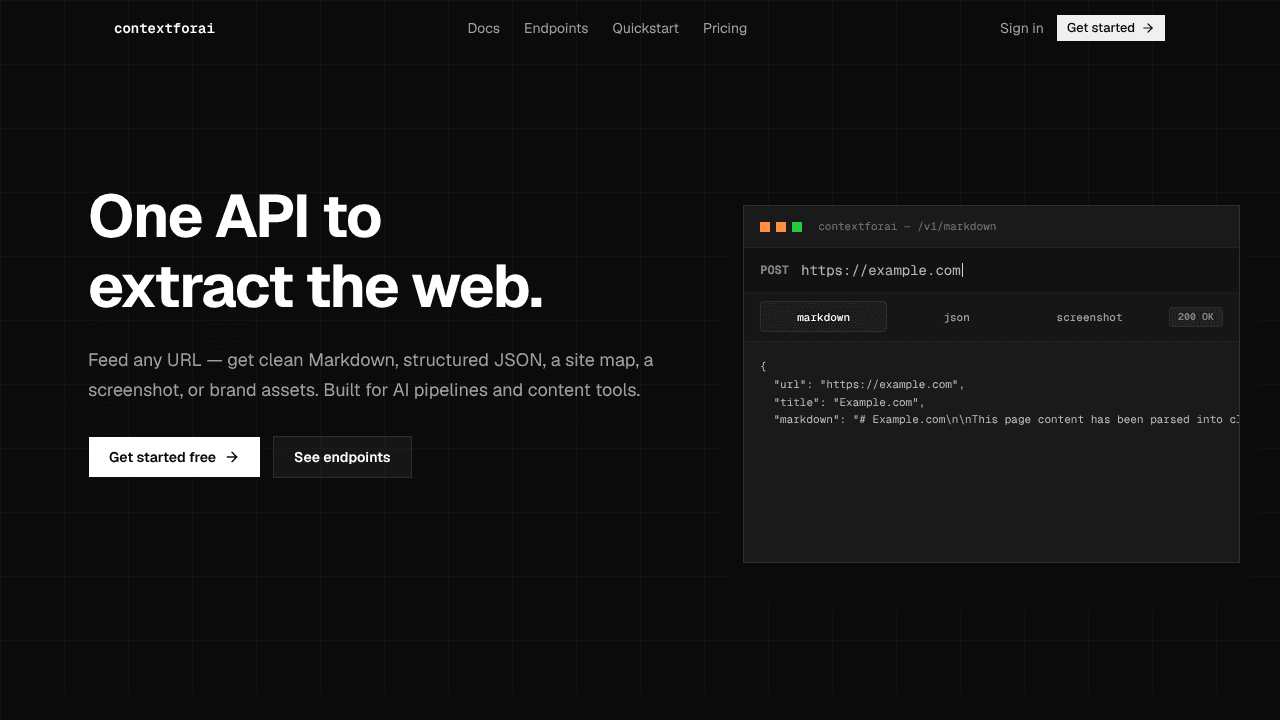Viewport: 1280px width, 720px height.
Task: Click the orange-red window dot
Action: (x=765, y=227)
